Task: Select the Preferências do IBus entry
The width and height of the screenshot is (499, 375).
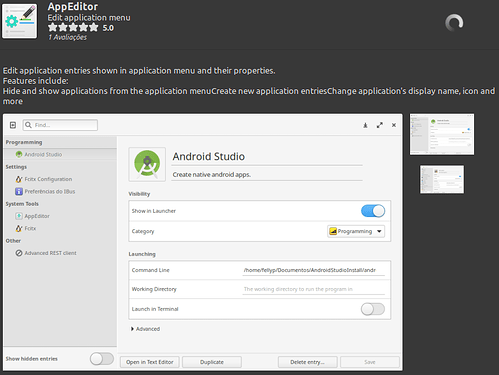Action: pos(45,191)
